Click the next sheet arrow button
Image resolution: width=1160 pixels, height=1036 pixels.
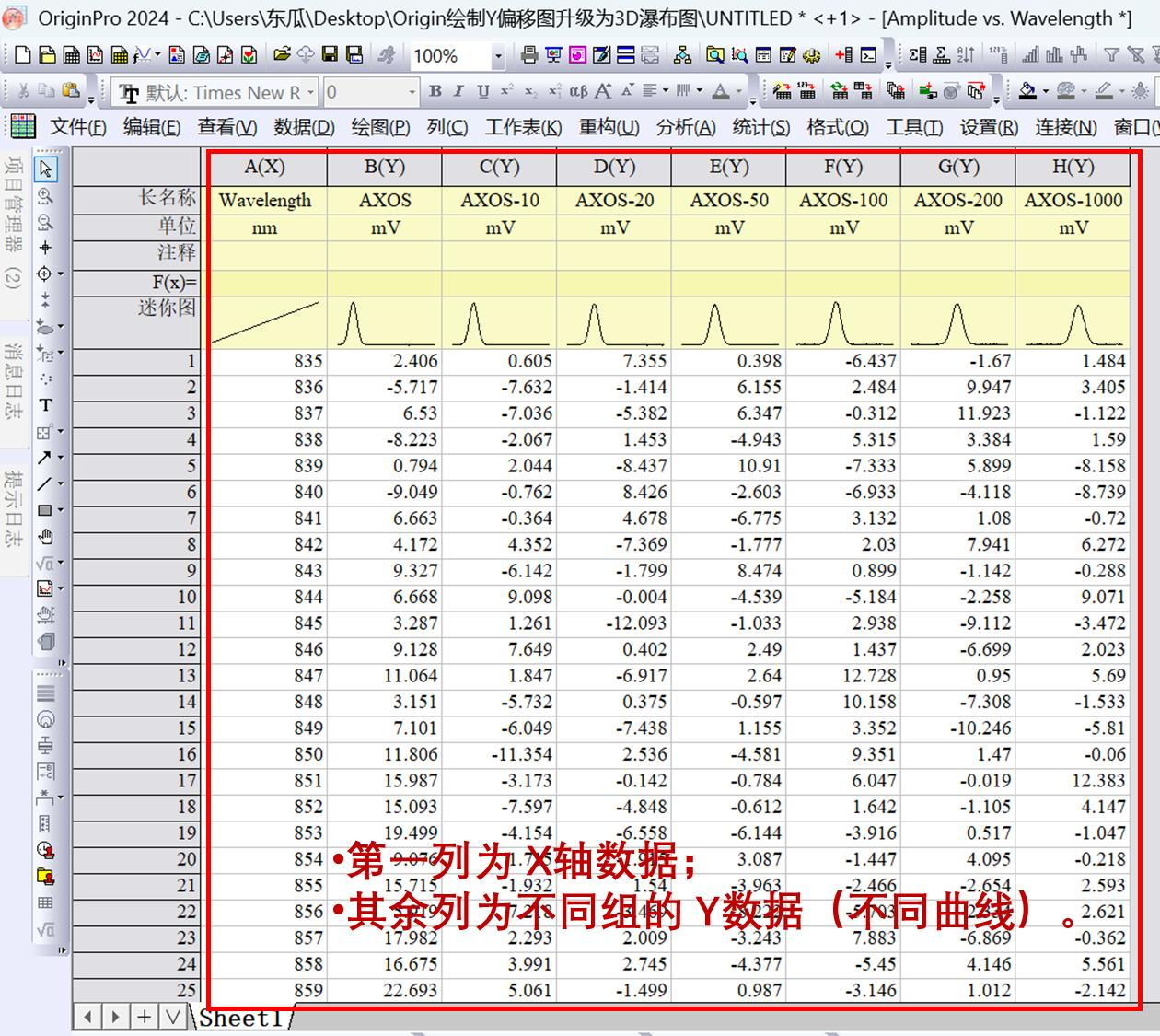[x=116, y=1017]
